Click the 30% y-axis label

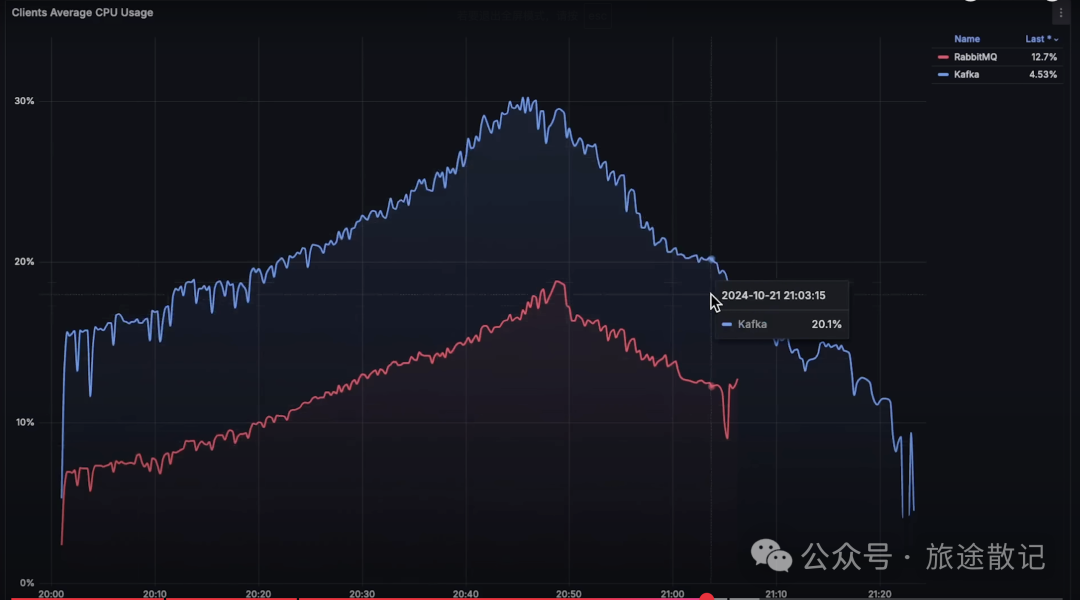(24, 101)
